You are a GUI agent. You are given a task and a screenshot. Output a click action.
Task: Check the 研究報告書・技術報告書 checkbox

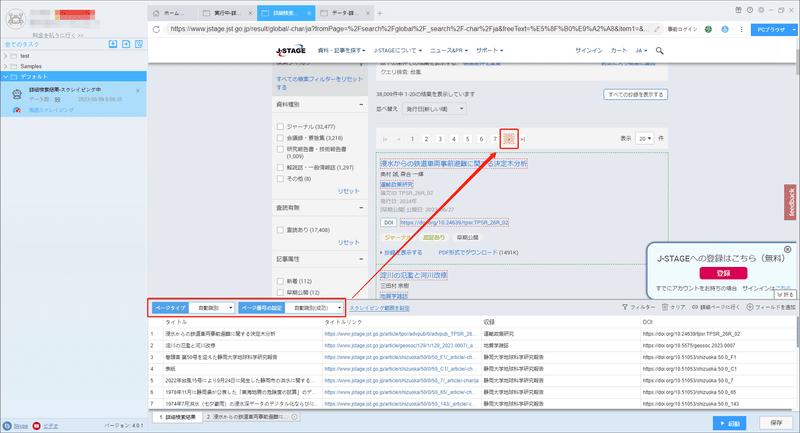tap(280, 149)
